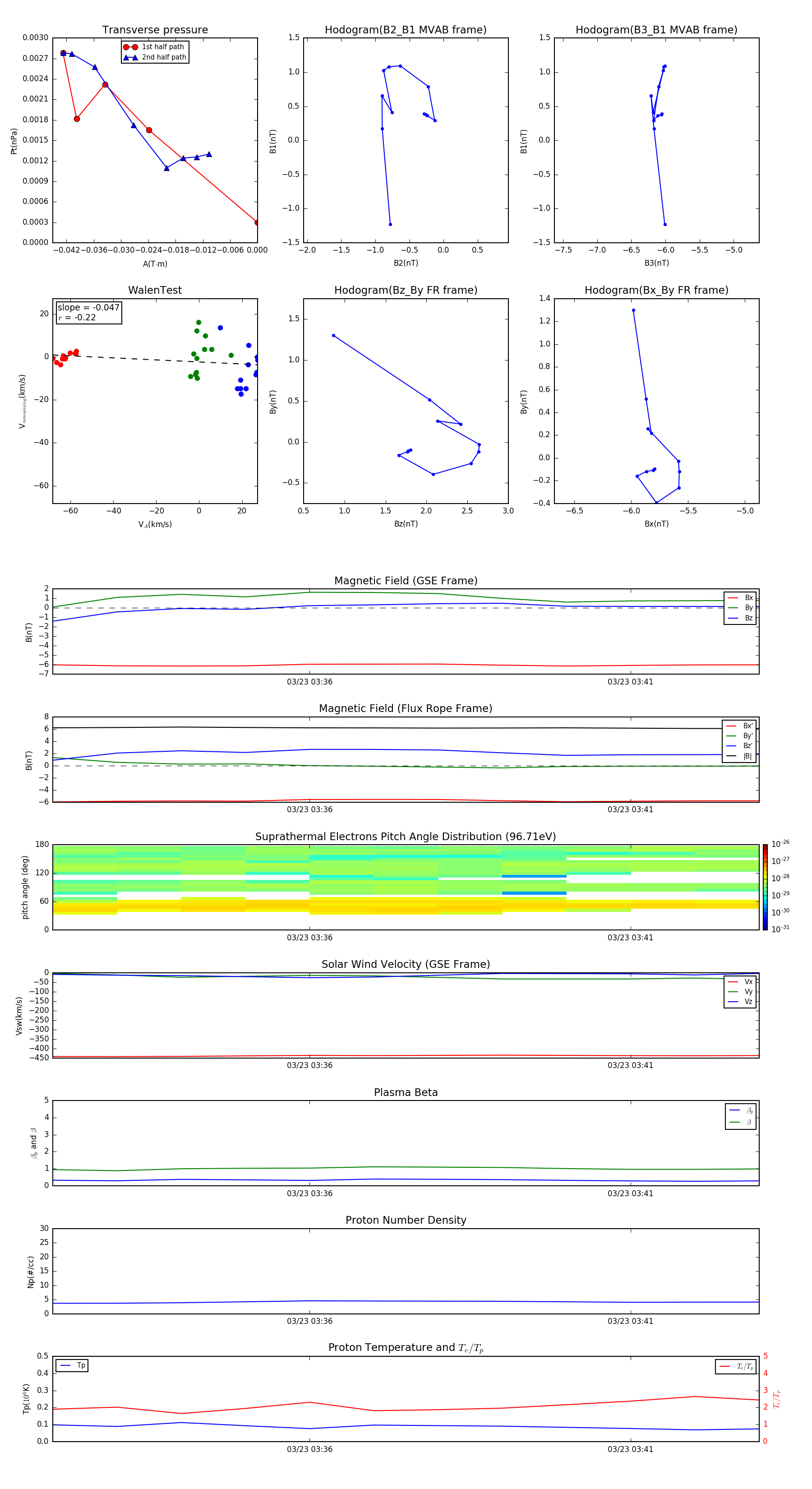Viewport: 812px width, 1489px height.
Task: Click the "pitch angle (deg)" y-axis label
Action: coord(25,887)
